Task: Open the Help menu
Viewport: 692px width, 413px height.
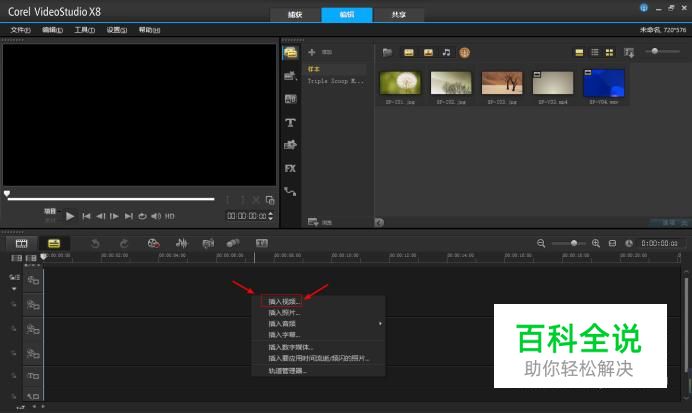Action: 149,30
